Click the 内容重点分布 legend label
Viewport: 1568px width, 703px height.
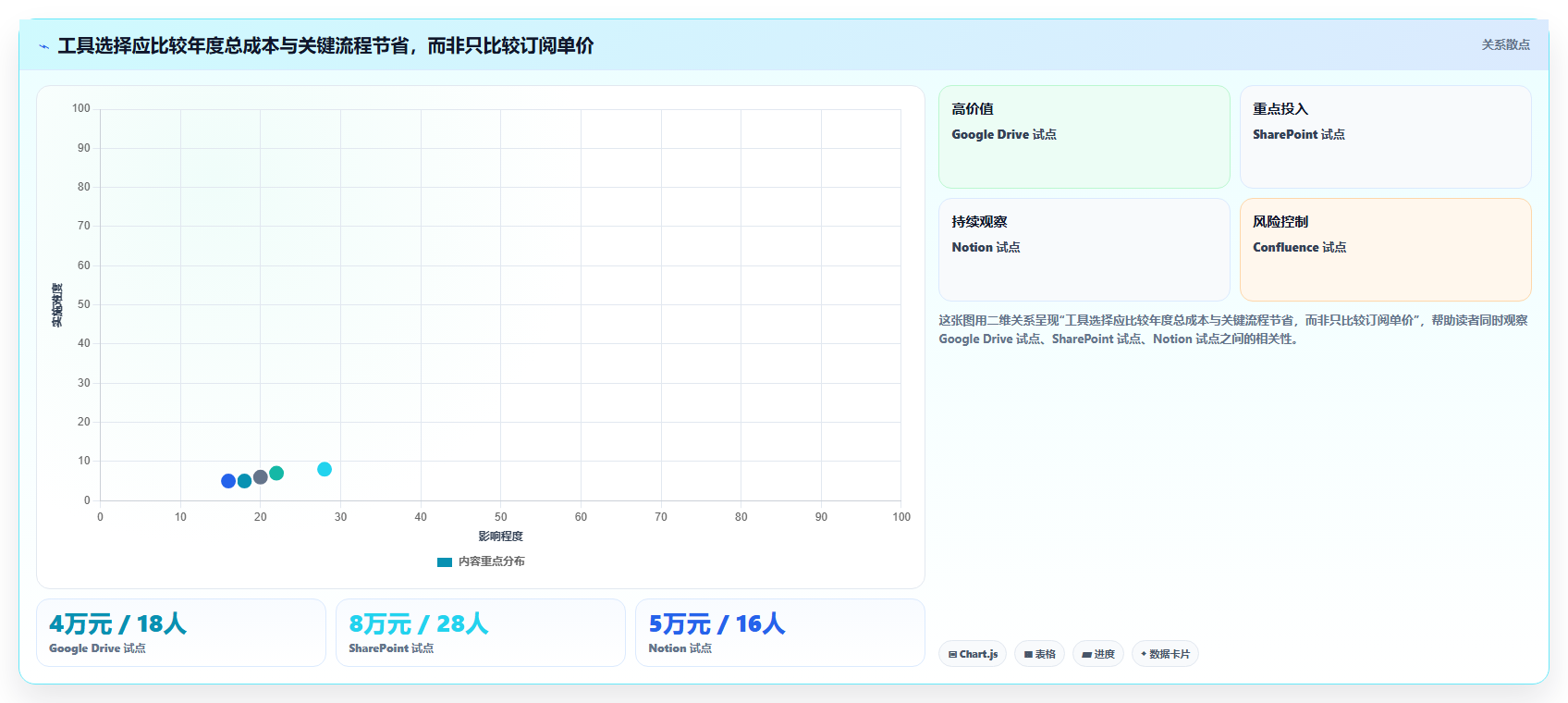[491, 561]
